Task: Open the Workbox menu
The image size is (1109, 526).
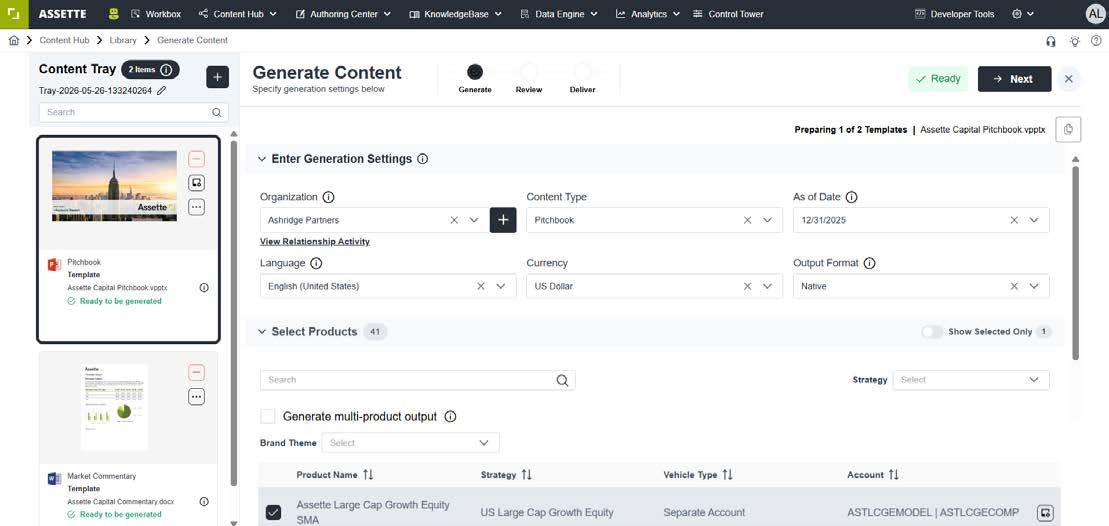Action: 156,13
